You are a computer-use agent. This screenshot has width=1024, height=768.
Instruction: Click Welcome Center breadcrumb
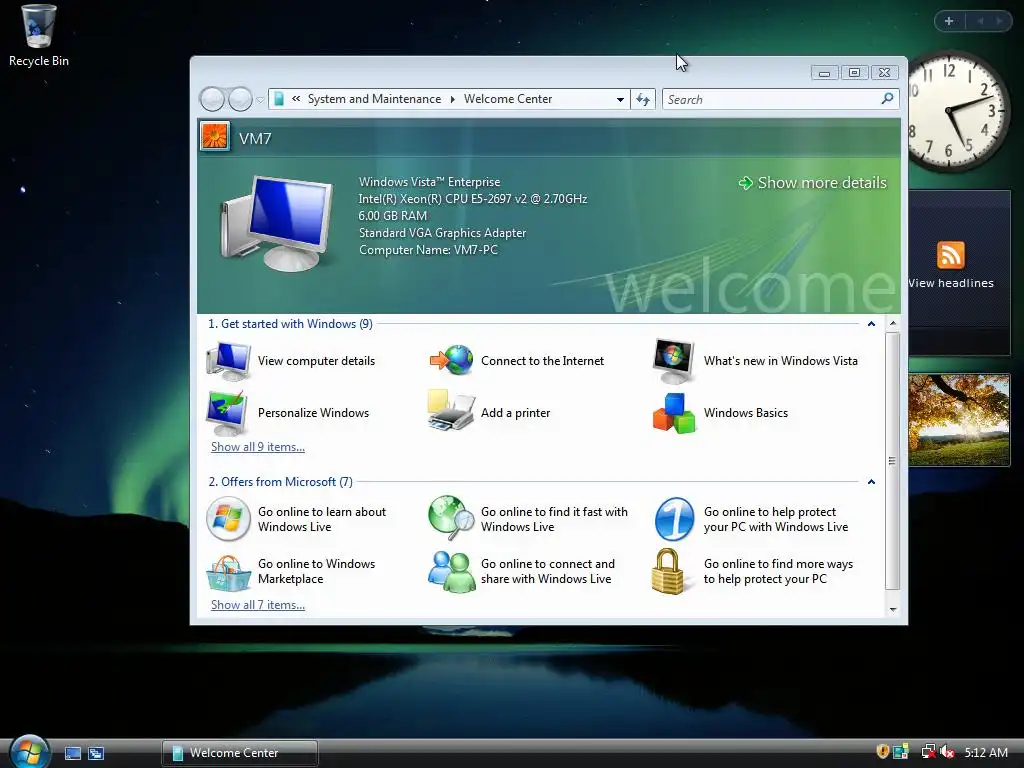point(508,99)
